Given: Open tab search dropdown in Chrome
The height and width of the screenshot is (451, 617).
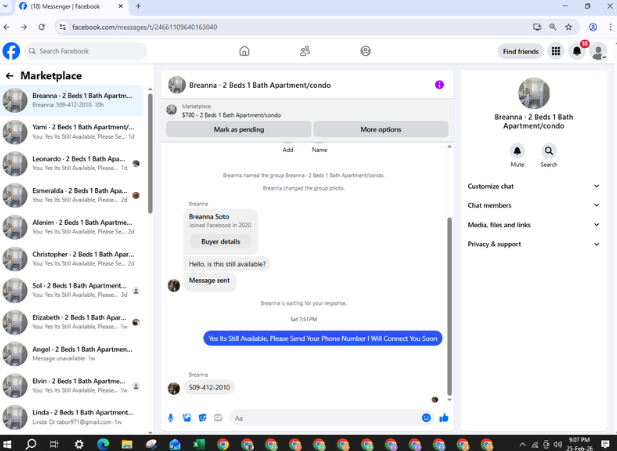Looking at the screenshot, I should click(x=6, y=6).
